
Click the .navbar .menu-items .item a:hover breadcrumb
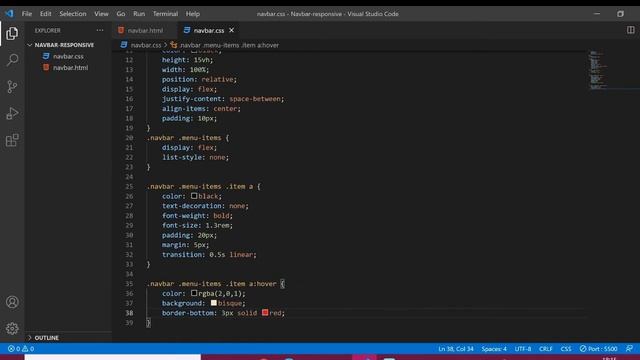[x=229, y=45]
